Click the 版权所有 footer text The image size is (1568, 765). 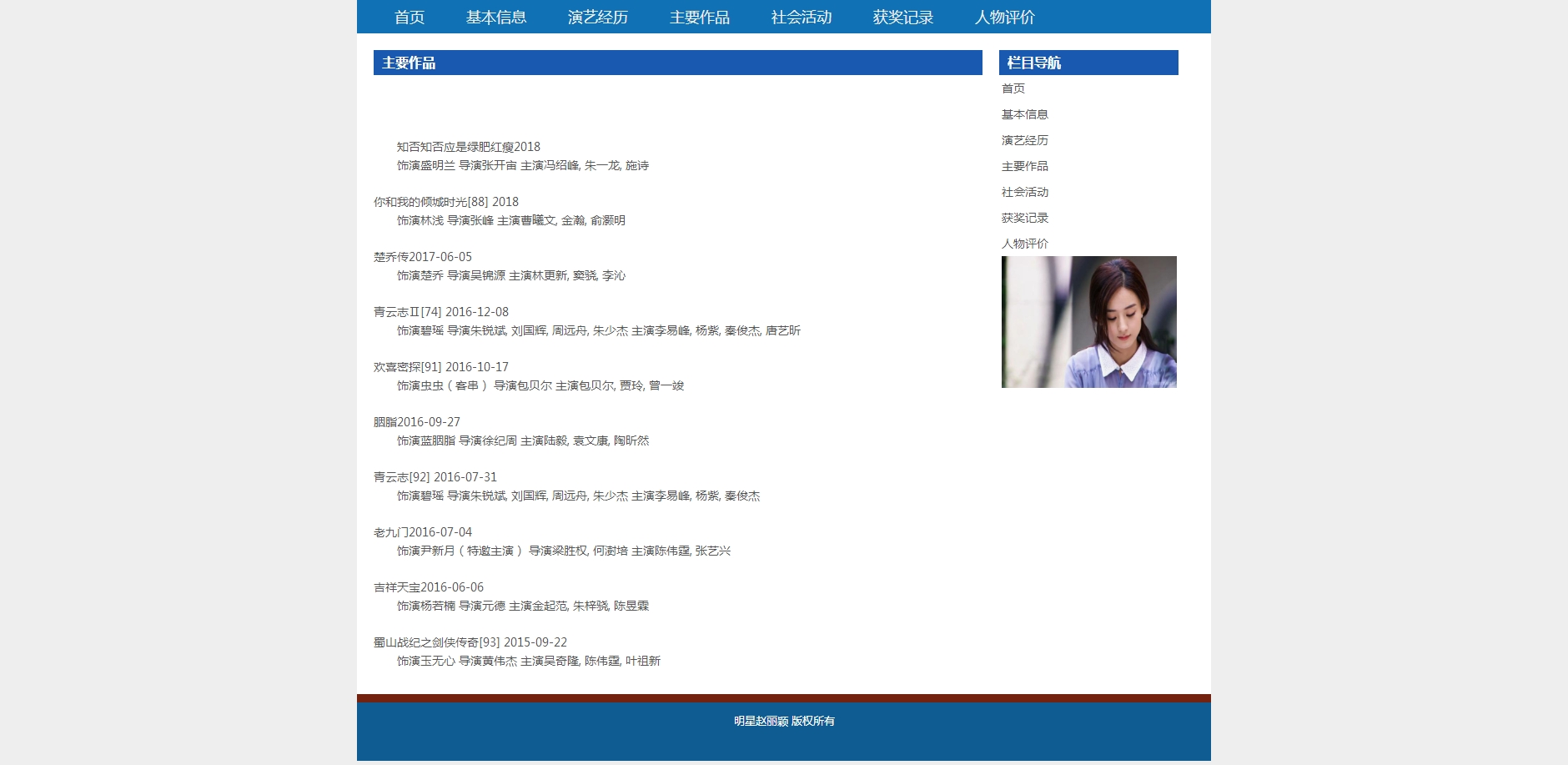[x=812, y=721]
